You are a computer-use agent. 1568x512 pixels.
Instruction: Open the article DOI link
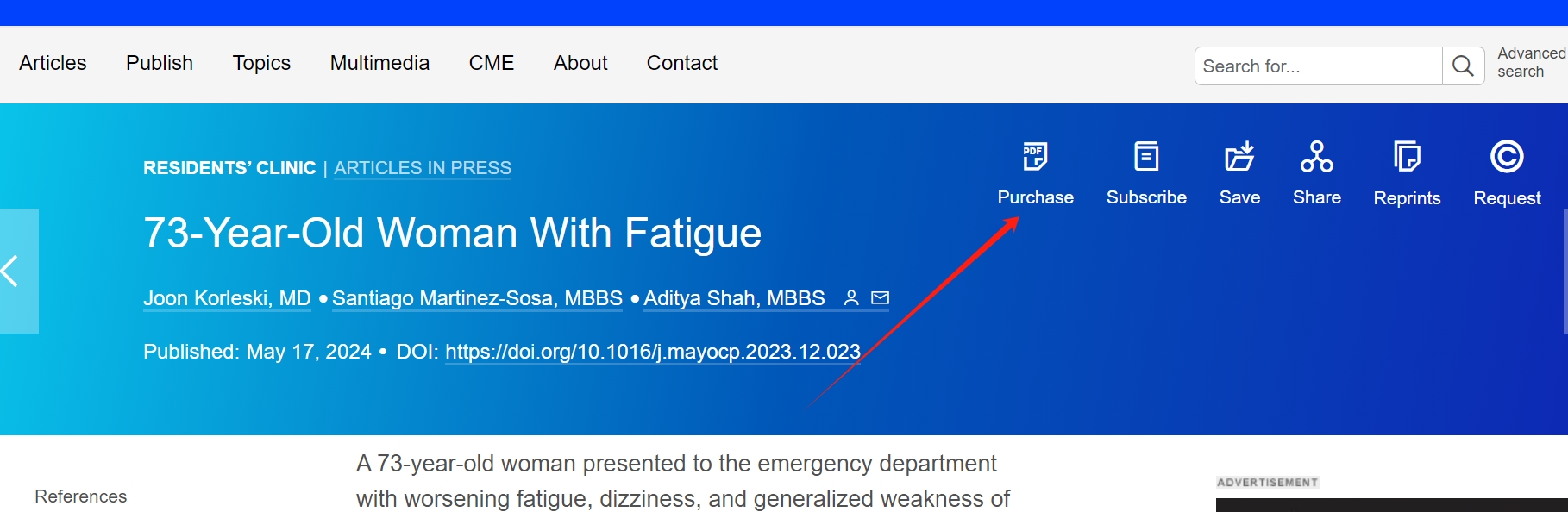pos(653,352)
